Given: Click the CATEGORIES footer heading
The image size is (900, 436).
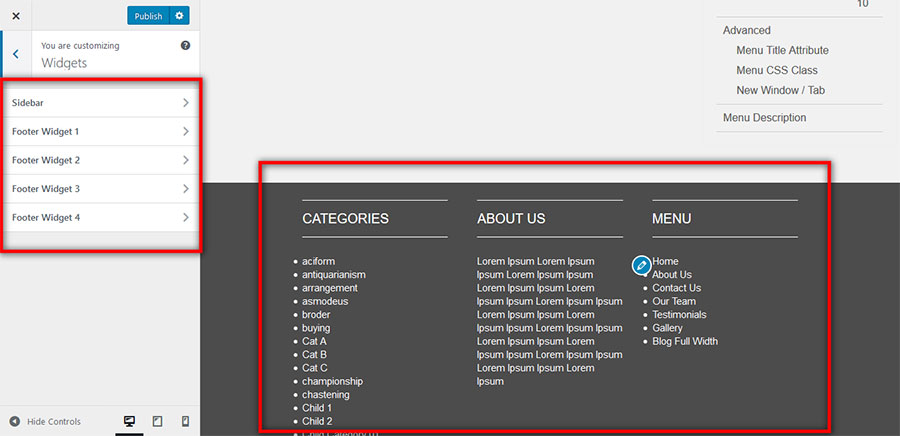Looking at the screenshot, I should tap(346, 219).
